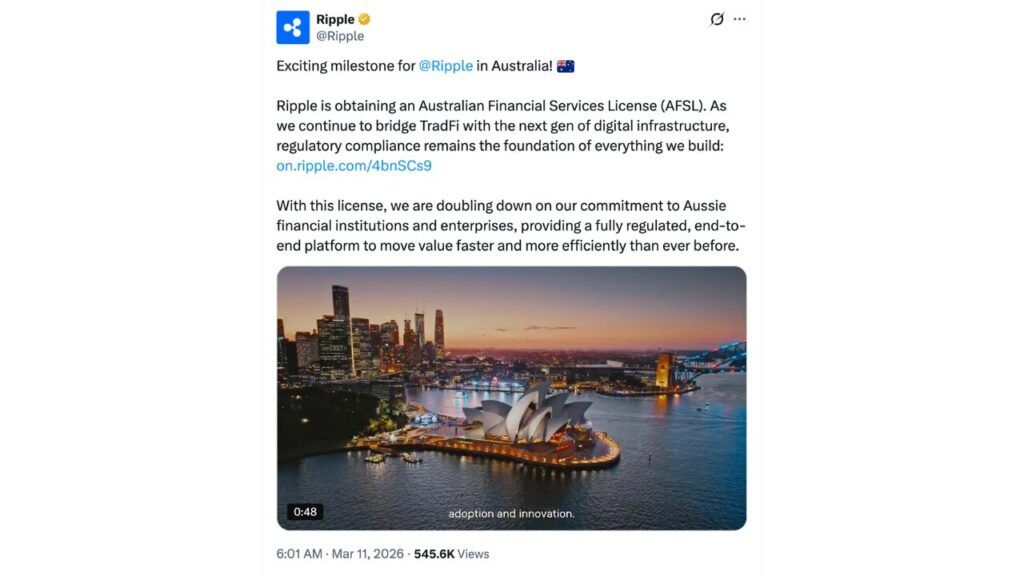Open the Grok explain icon
This screenshot has height=576, width=1024.
[717, 19]
